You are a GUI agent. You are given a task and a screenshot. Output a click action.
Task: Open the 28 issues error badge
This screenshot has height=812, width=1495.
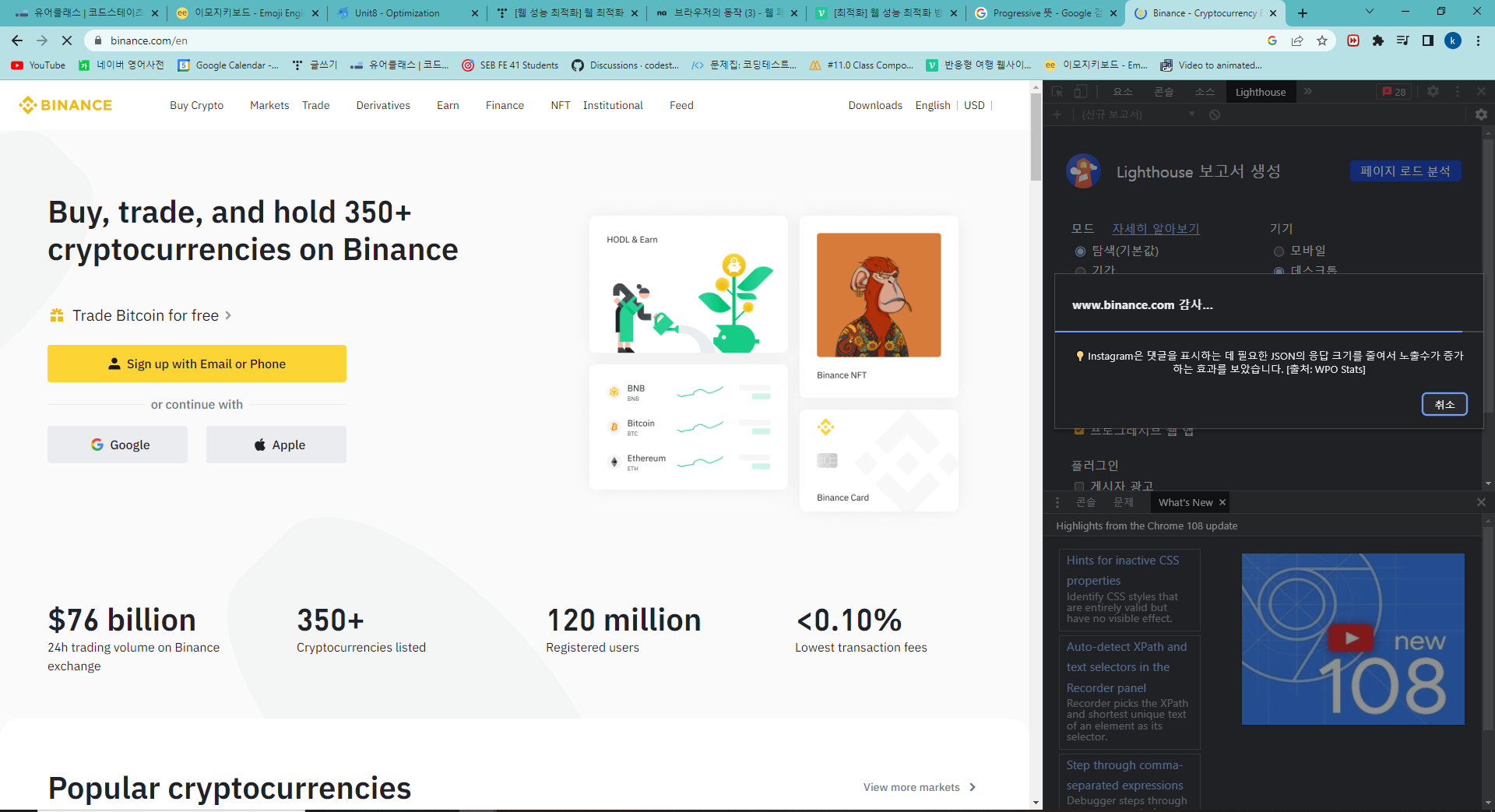tap(1394, 92)
